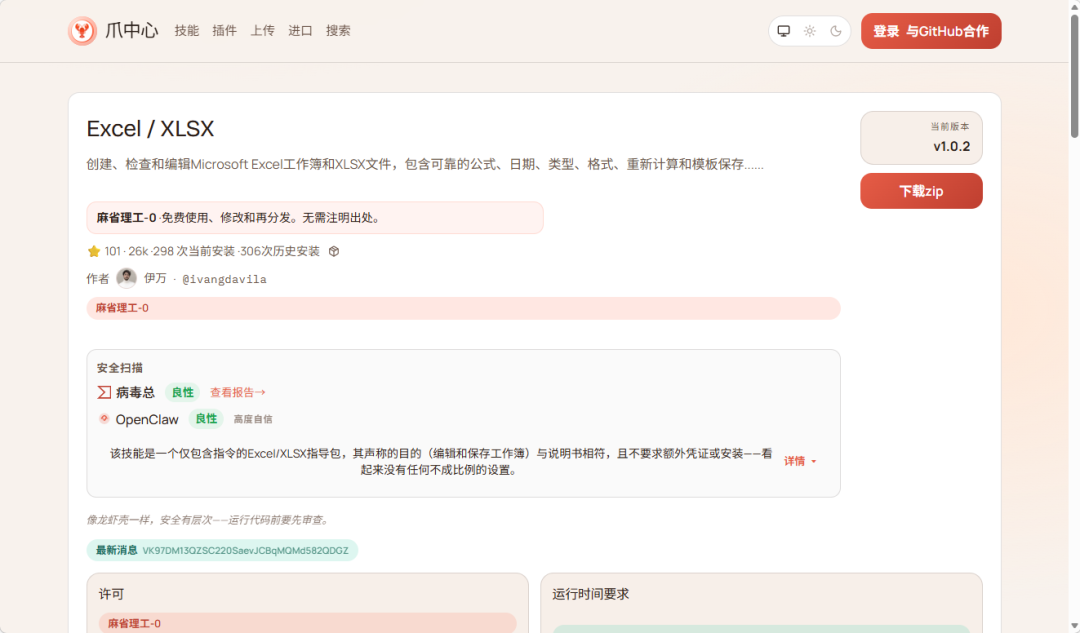This screenshot has height=633, width=1080.
Task: Click the package cube icon beside install counts
Action: [334, 251]
